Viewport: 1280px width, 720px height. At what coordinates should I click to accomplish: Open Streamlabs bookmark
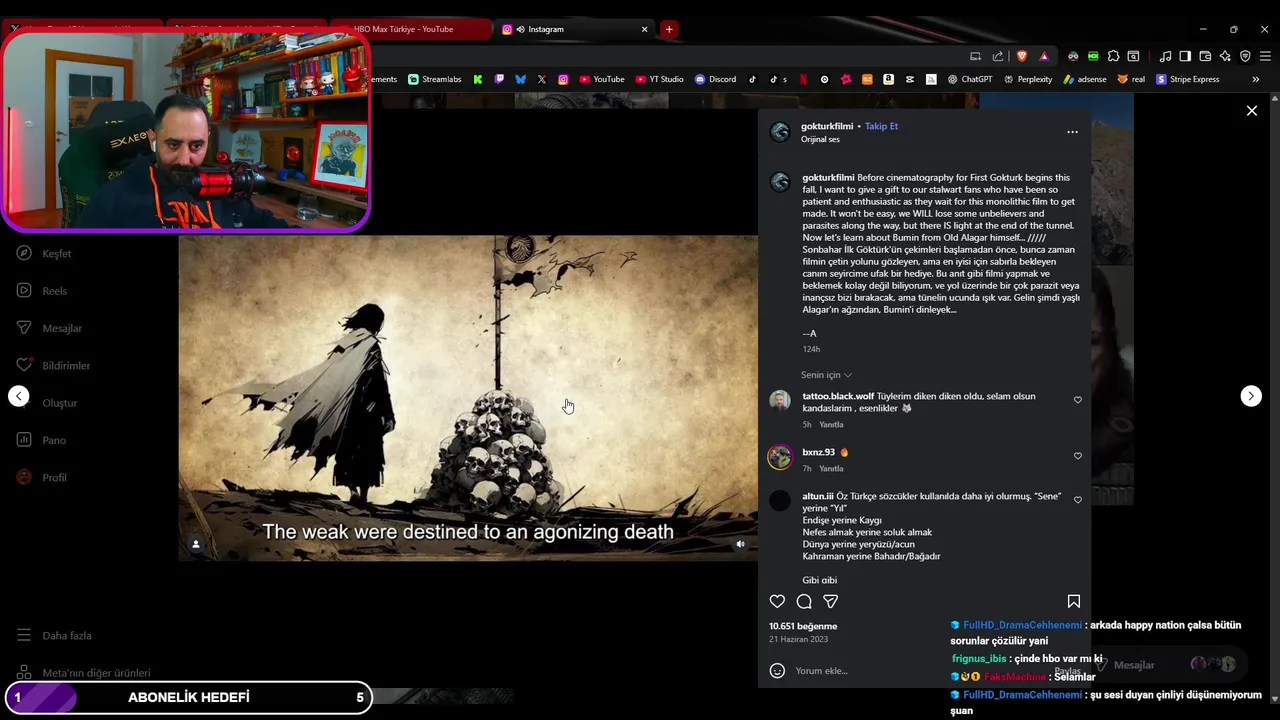pyautogui.click(x=435, y=79)
